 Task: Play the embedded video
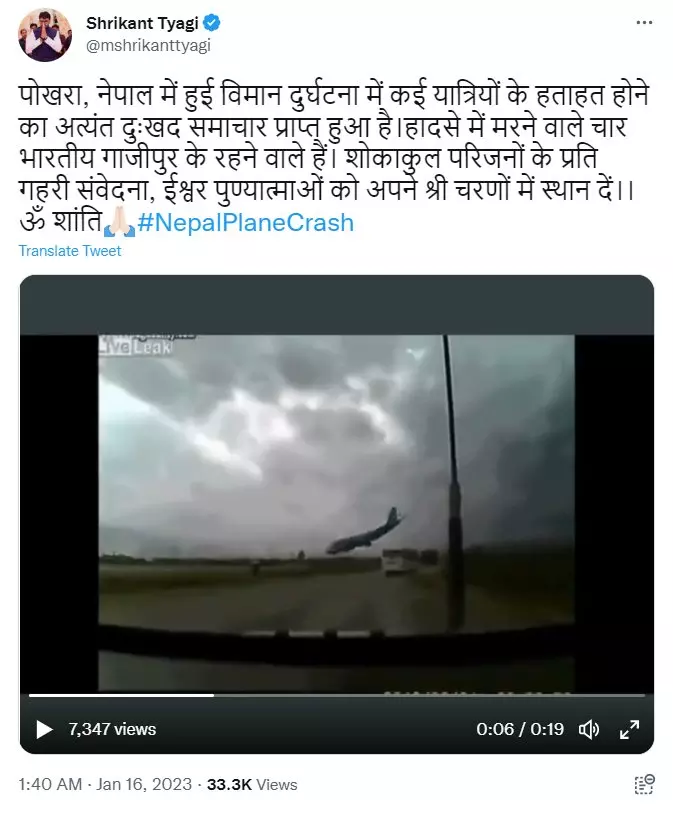point(44,729)
